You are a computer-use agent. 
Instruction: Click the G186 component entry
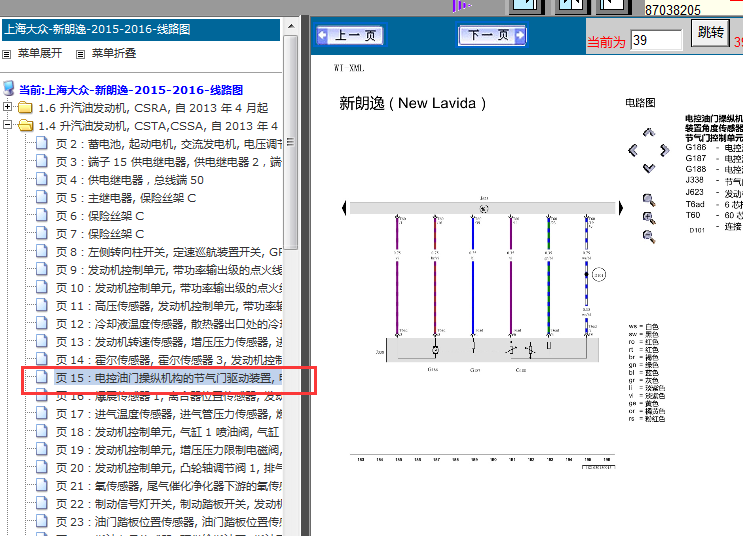coord(696,147)
